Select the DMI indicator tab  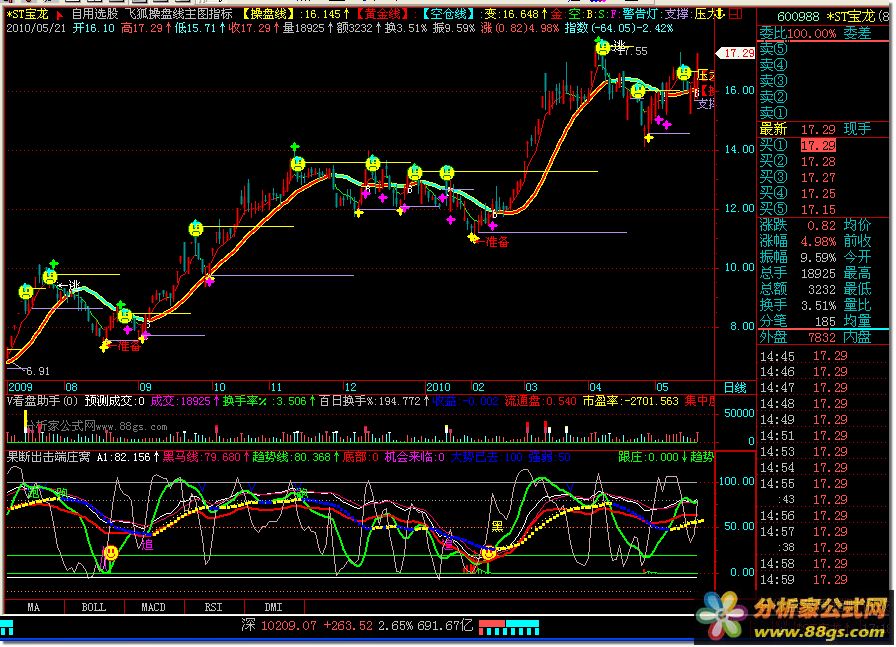click(271, 606)
